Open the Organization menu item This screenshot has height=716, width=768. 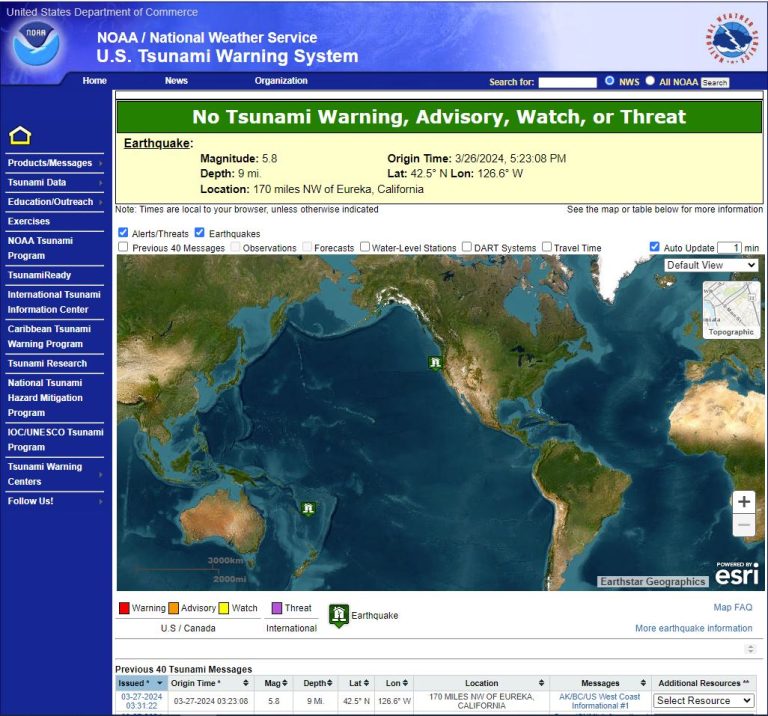(281, 81)
